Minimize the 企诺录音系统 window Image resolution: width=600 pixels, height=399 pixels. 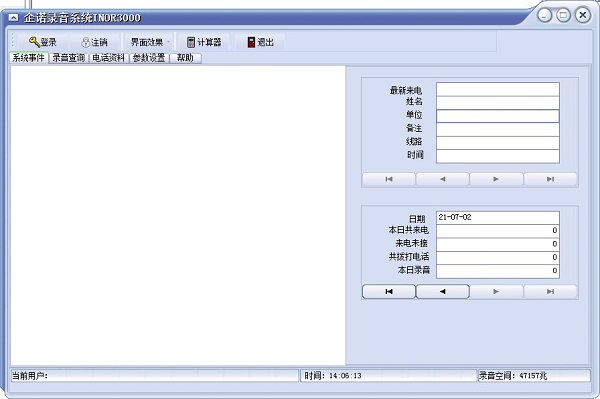click(545, 15)
